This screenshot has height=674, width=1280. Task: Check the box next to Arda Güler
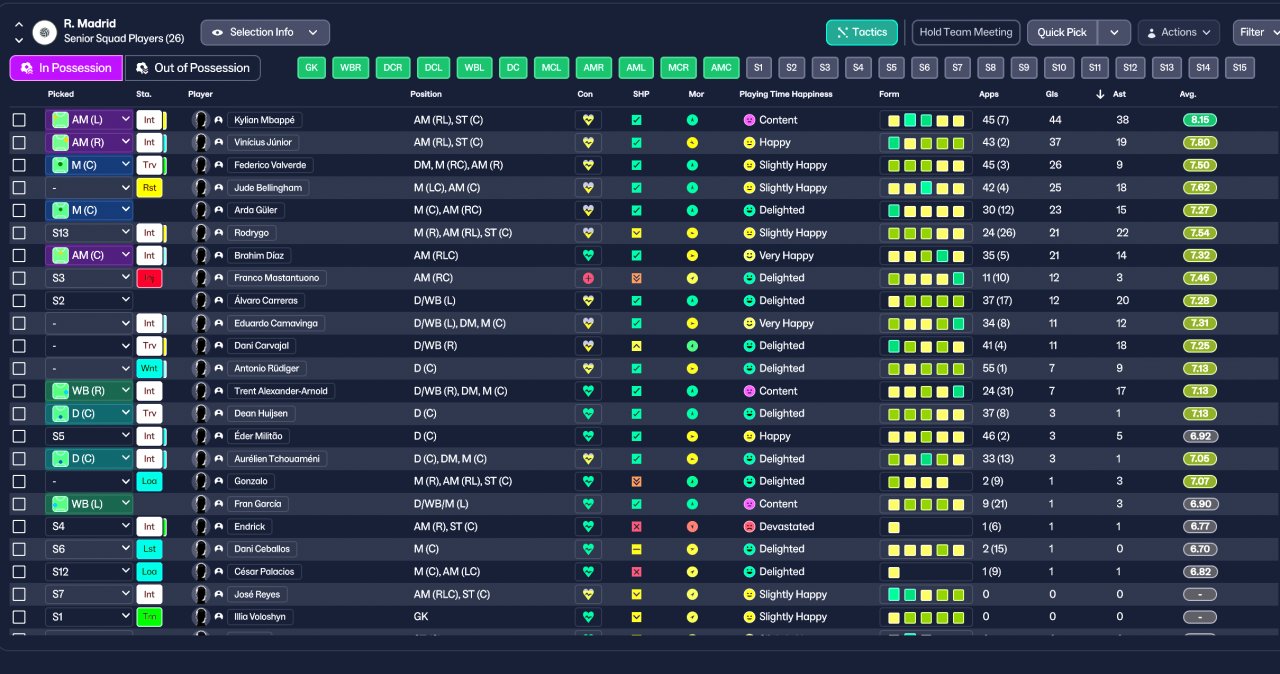[x=19, y=210]
